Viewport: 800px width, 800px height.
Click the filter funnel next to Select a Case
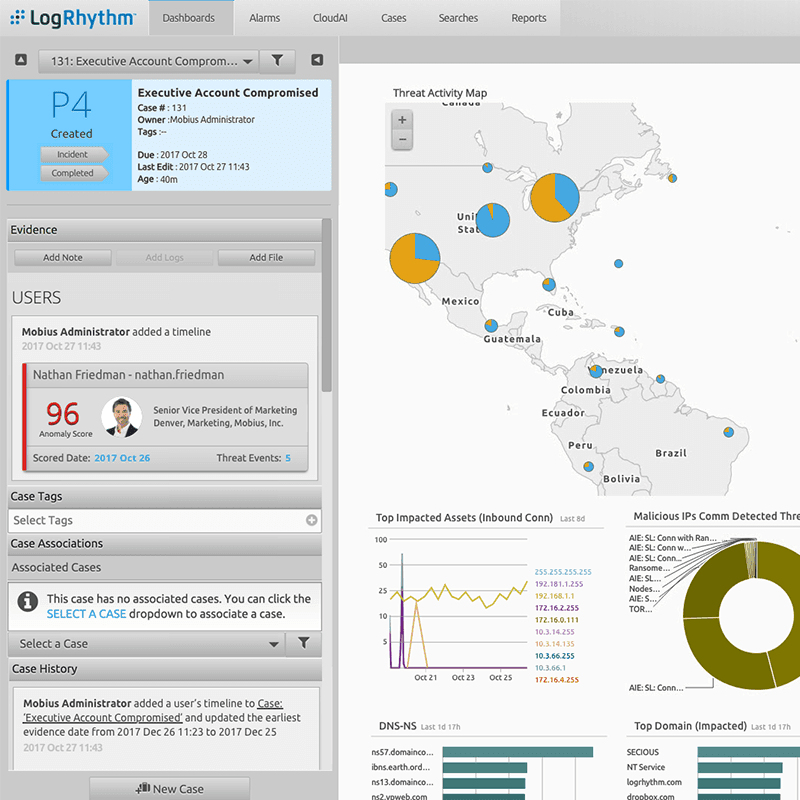coord(304,643)
